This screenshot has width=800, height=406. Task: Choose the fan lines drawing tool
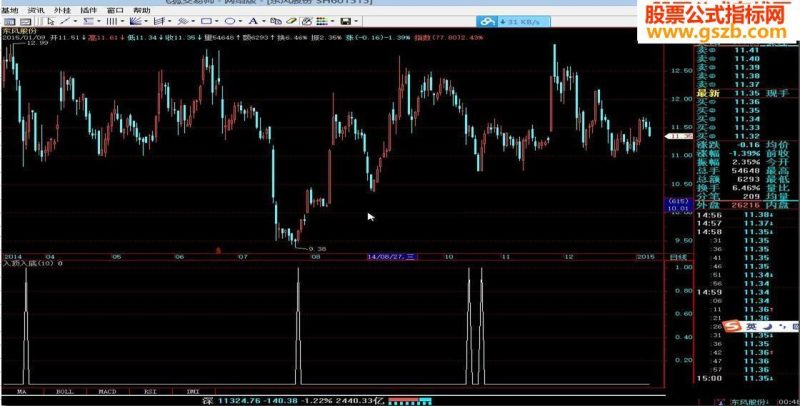pos(135,21)
